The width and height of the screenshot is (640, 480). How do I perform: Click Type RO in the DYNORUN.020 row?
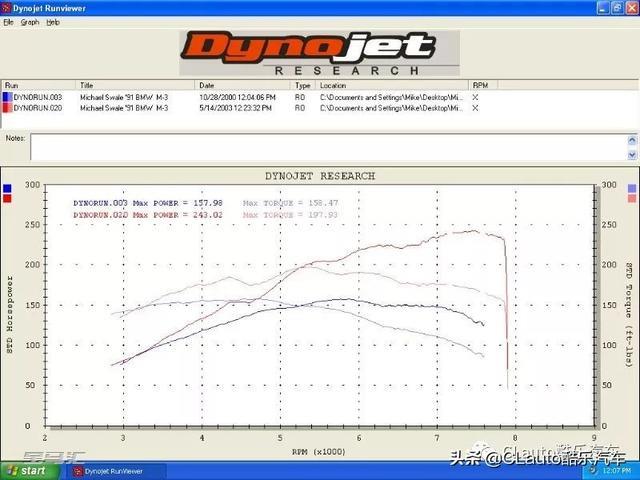click(300, 108)
